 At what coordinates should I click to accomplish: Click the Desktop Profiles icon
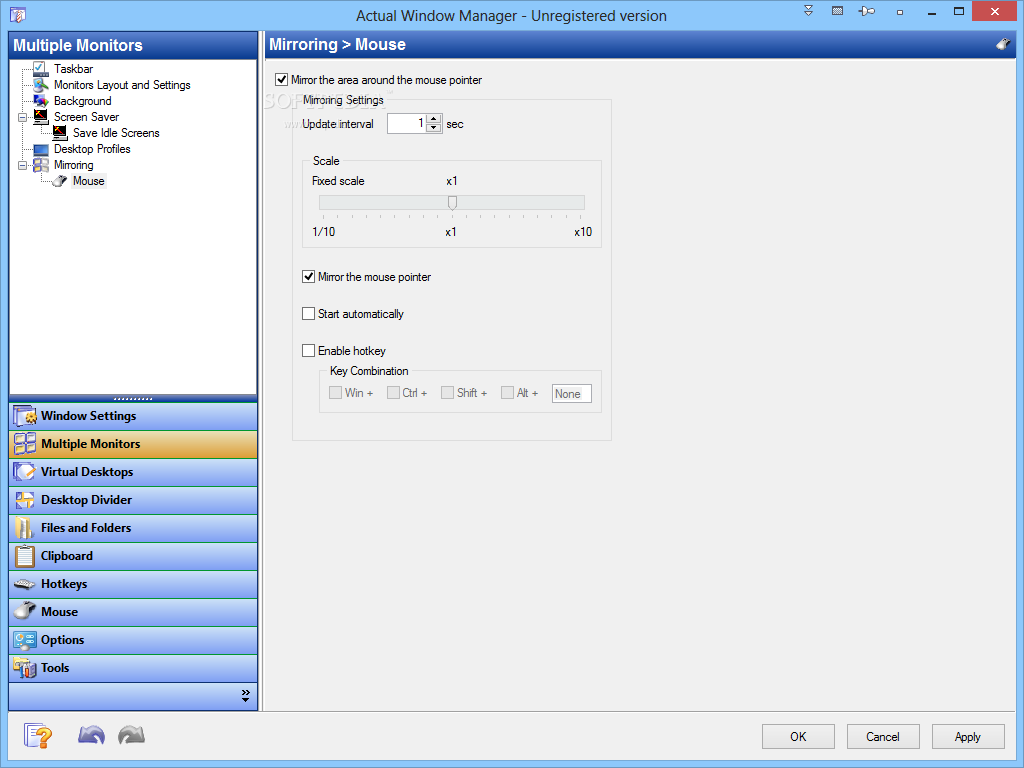[40, 149]
